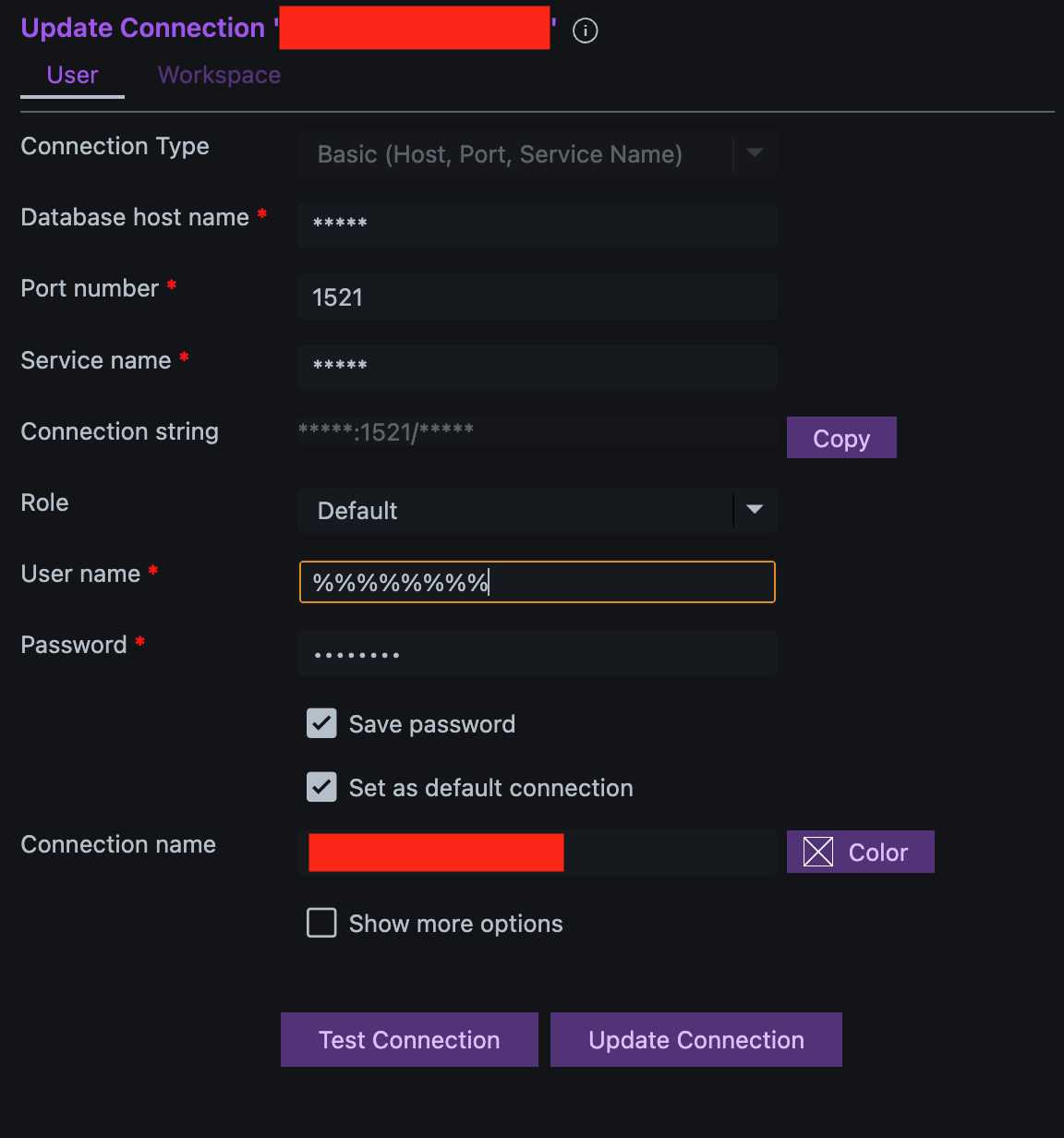Screen dimensions: 1064x1138
Task: Click the User name input field
Action: (537, 582)
